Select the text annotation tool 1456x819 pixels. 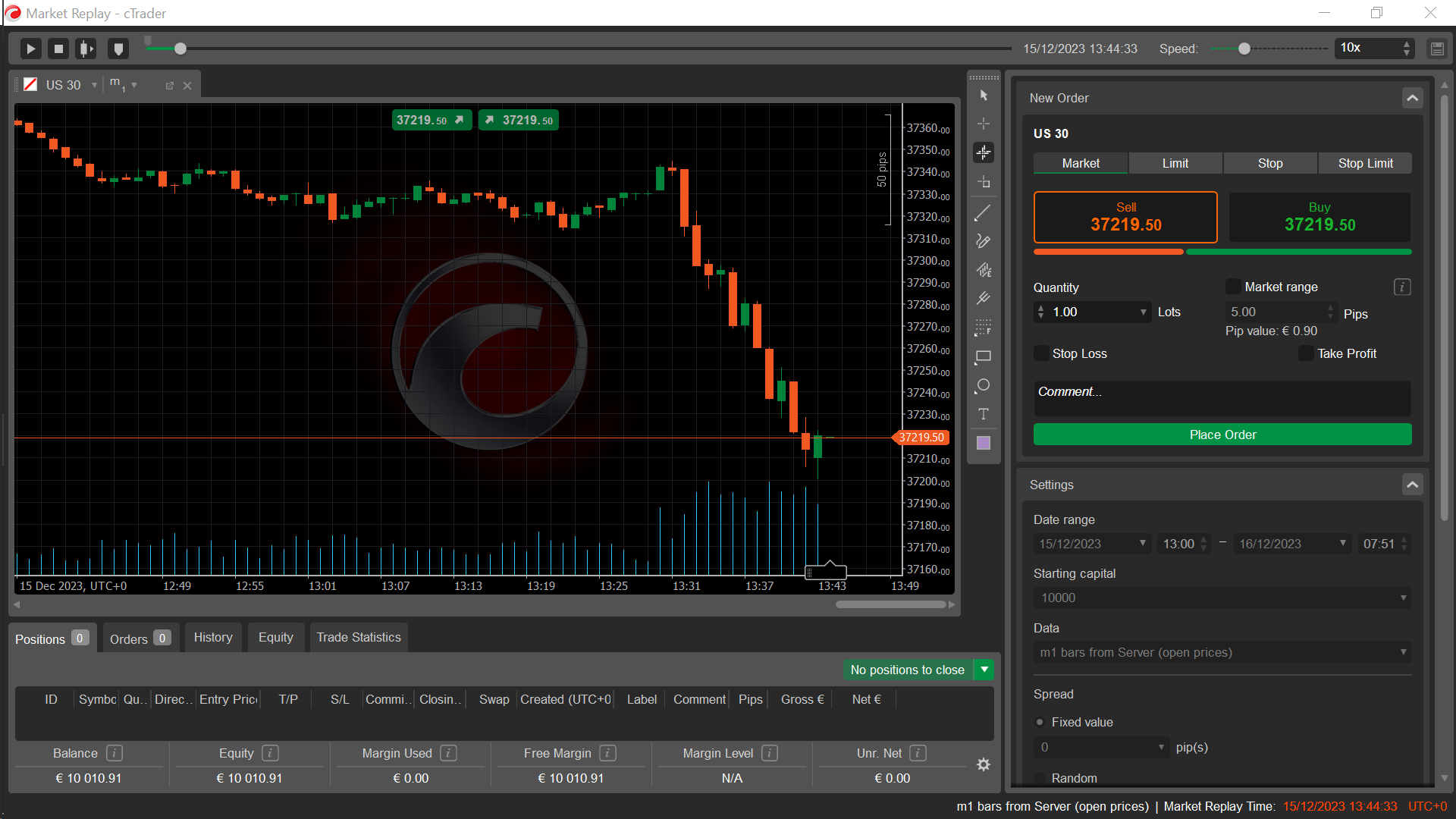pos(984,414)
